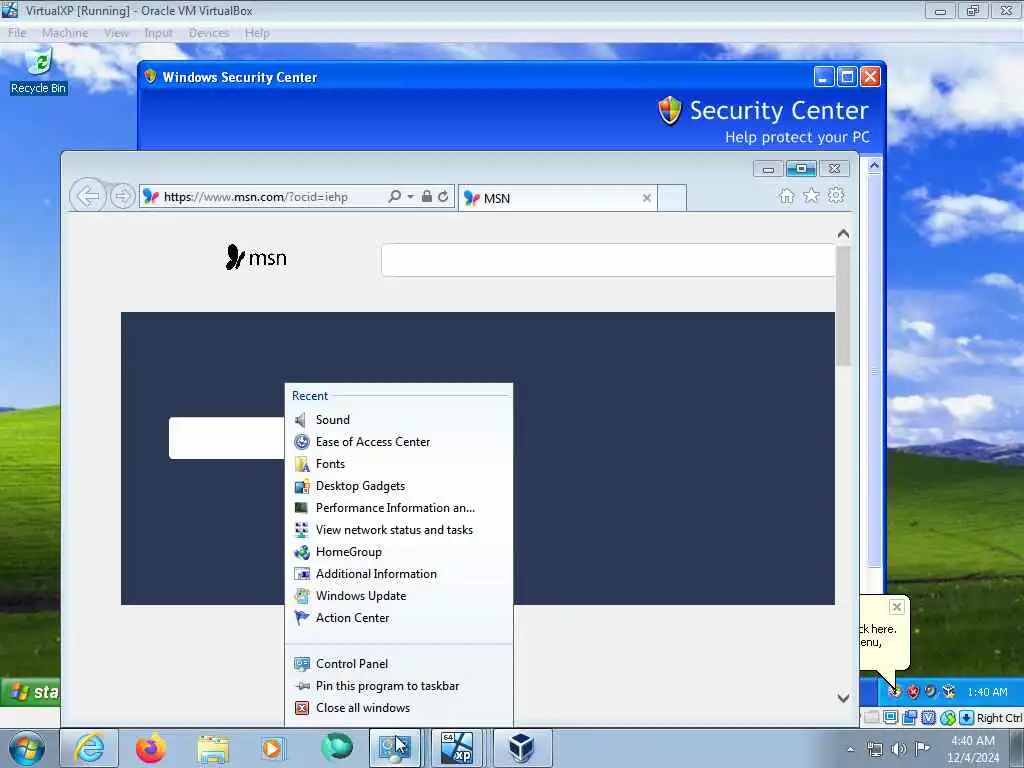Click Internet Explorer forward arrow button
The width and height of the screenshot is (1024, 768).
[122, 196]
